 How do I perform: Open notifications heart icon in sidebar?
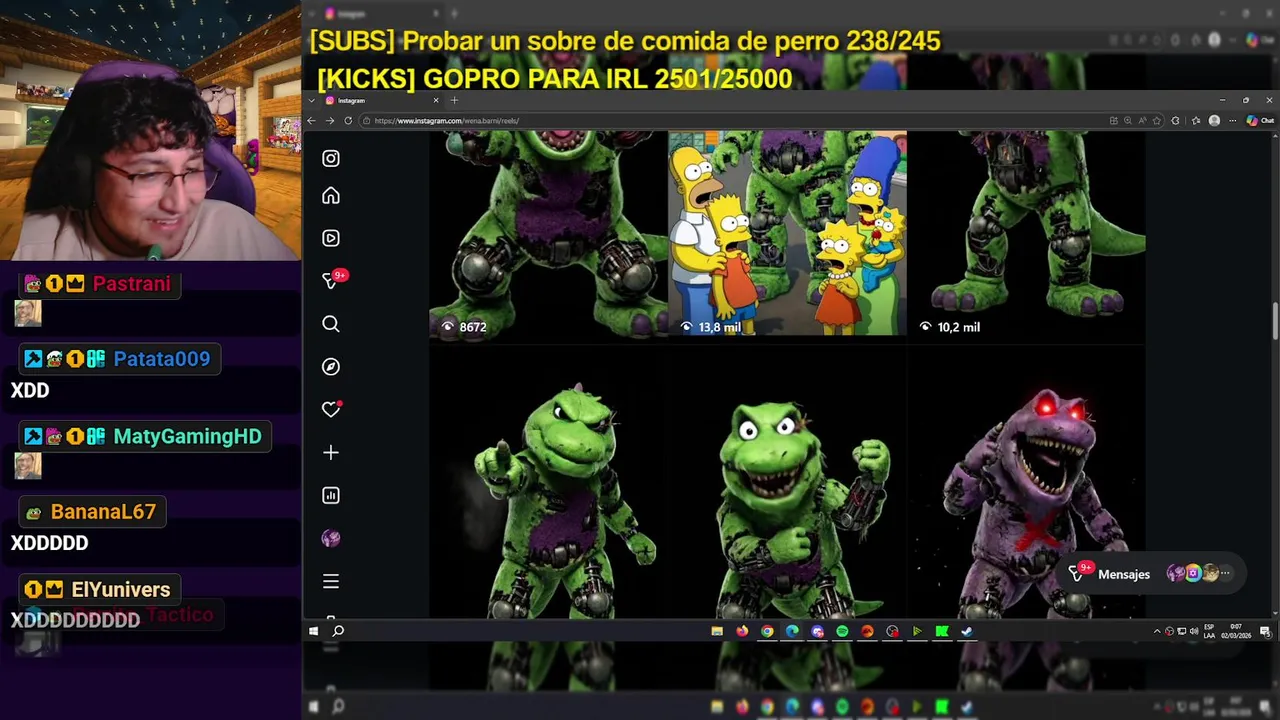[331, 409]
